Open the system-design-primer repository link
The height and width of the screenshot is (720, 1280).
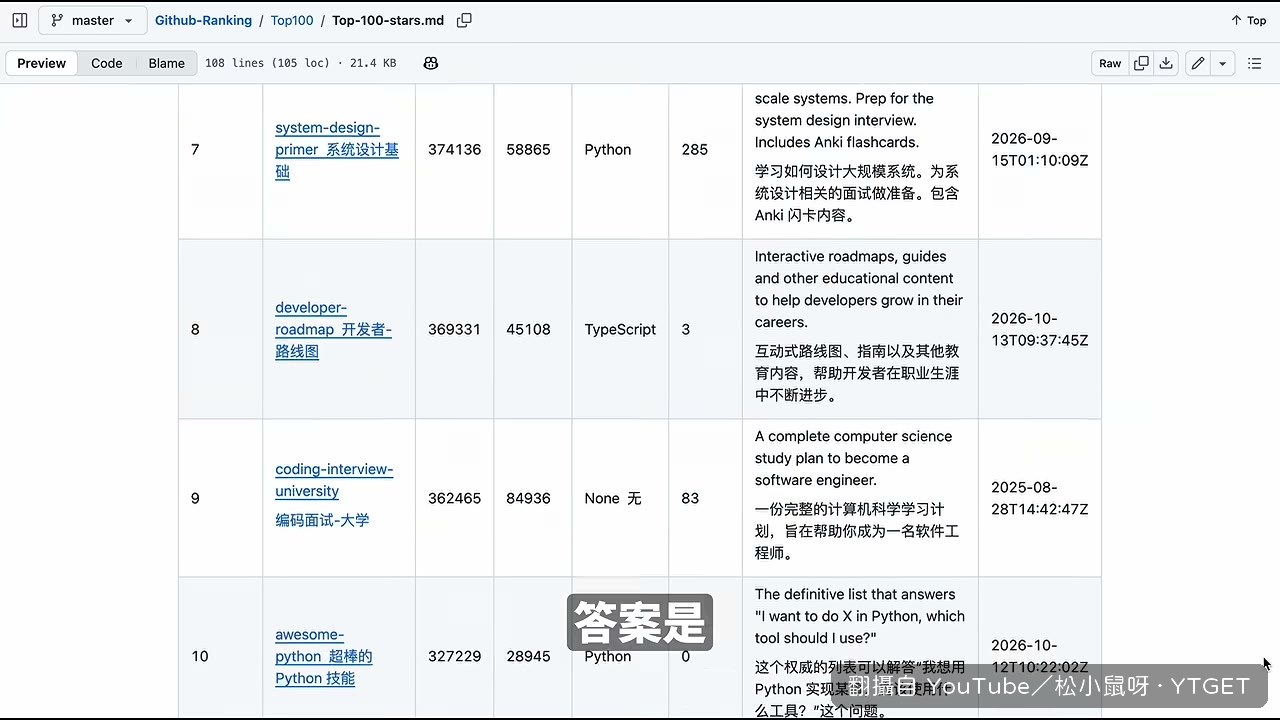click(x=337, y=150)
